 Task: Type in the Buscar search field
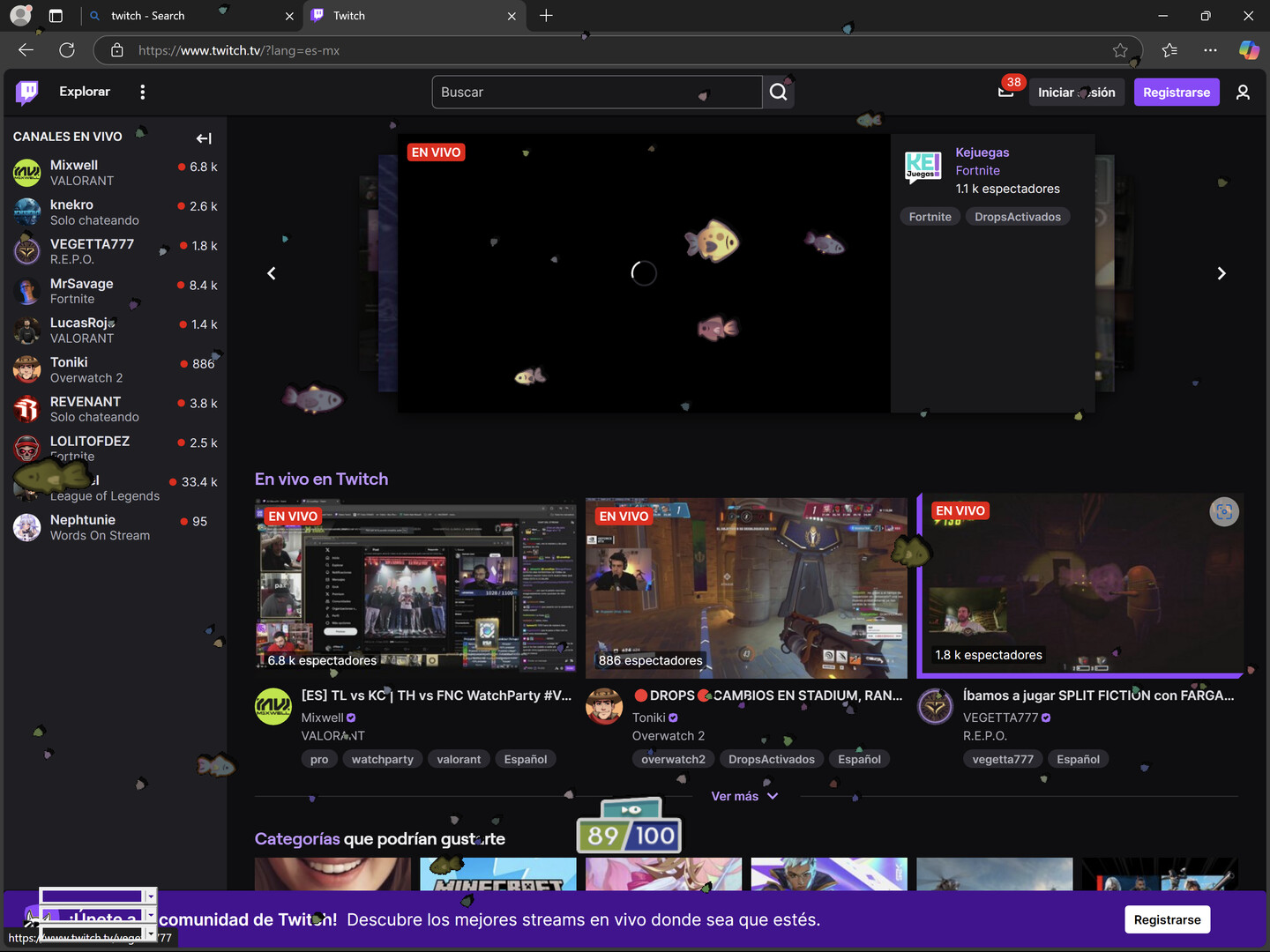pyautogui.click(x=596, y=92)
